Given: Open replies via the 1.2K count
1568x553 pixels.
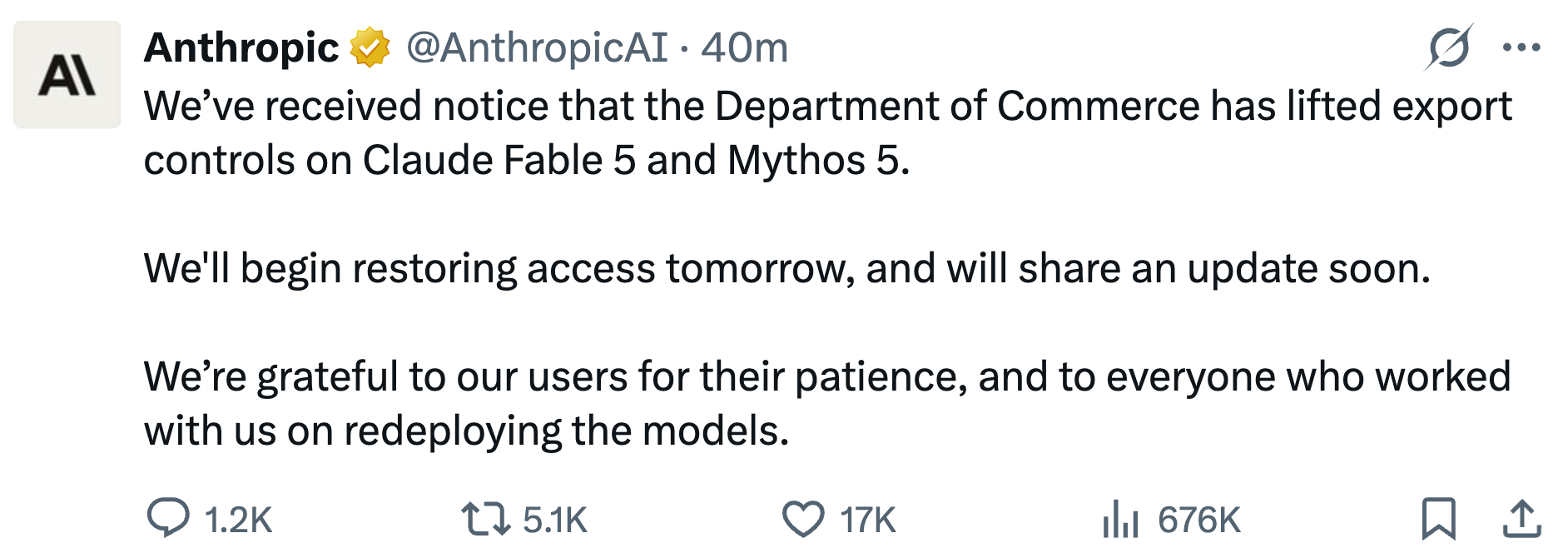Looking at the screenshot, I should 238,520.
